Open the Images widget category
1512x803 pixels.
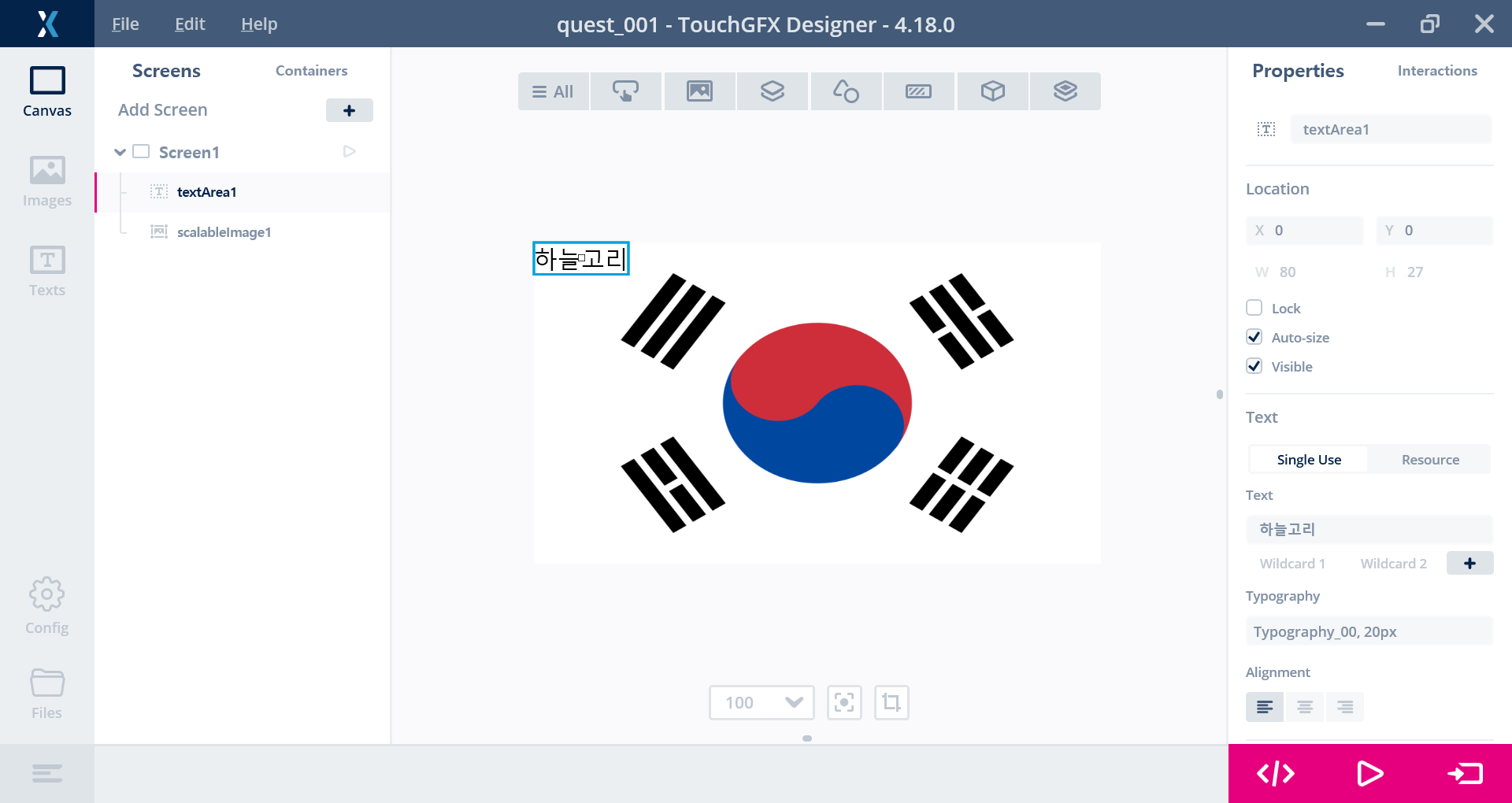click(x=699, y=91)
